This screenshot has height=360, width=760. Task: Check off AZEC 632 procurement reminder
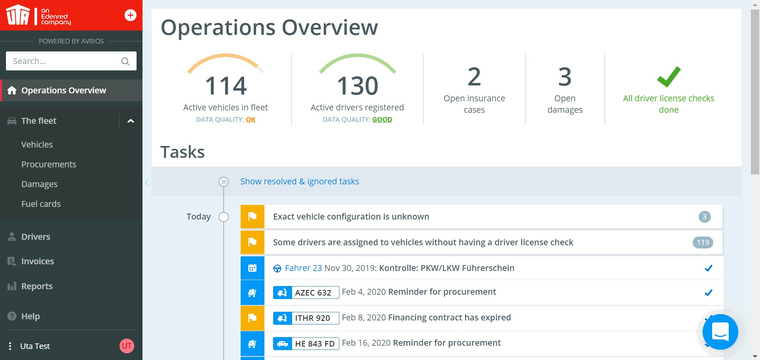coord(709,293)
